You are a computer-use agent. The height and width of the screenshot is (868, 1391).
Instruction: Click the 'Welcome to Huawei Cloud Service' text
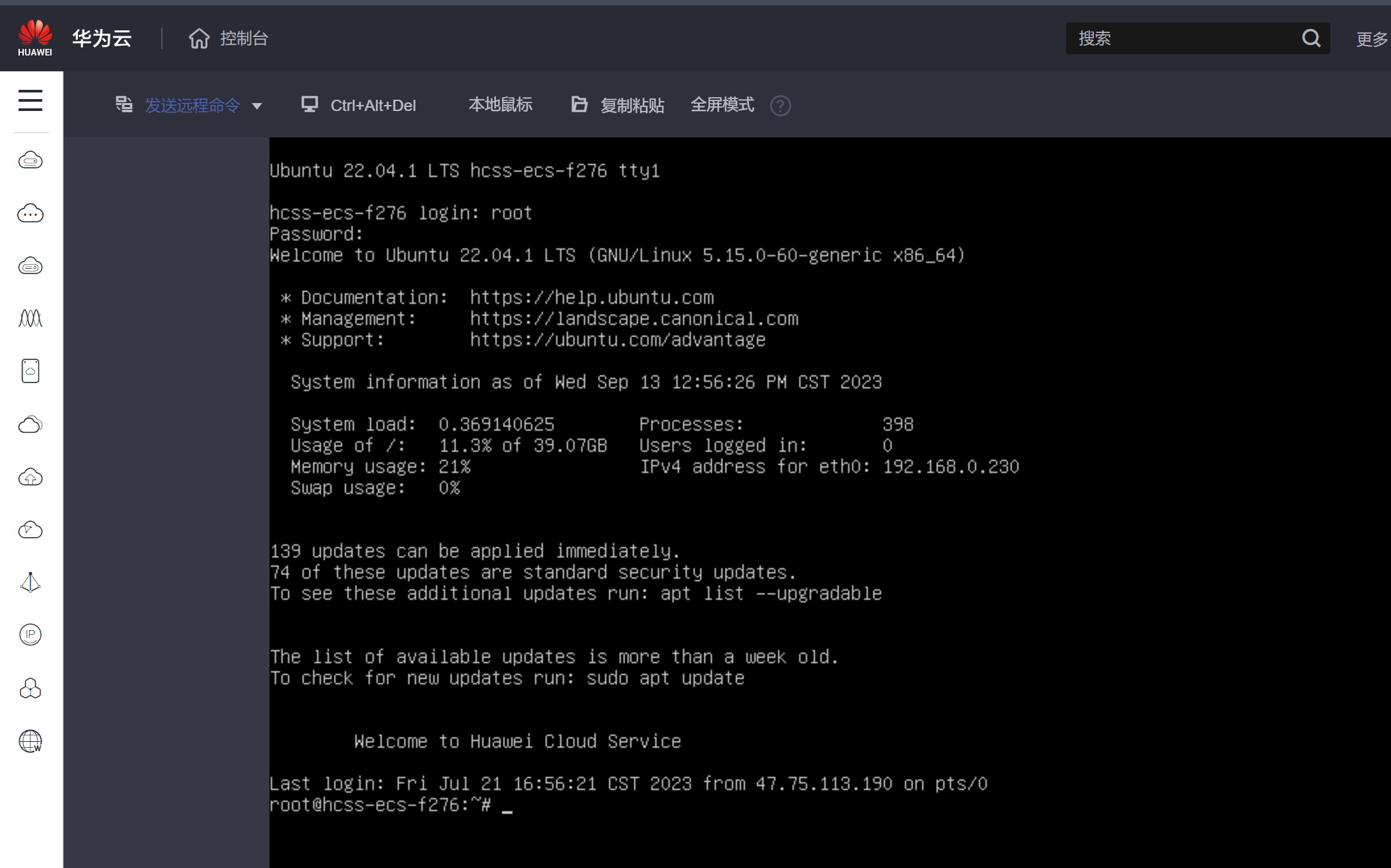(x=517, y=742)
